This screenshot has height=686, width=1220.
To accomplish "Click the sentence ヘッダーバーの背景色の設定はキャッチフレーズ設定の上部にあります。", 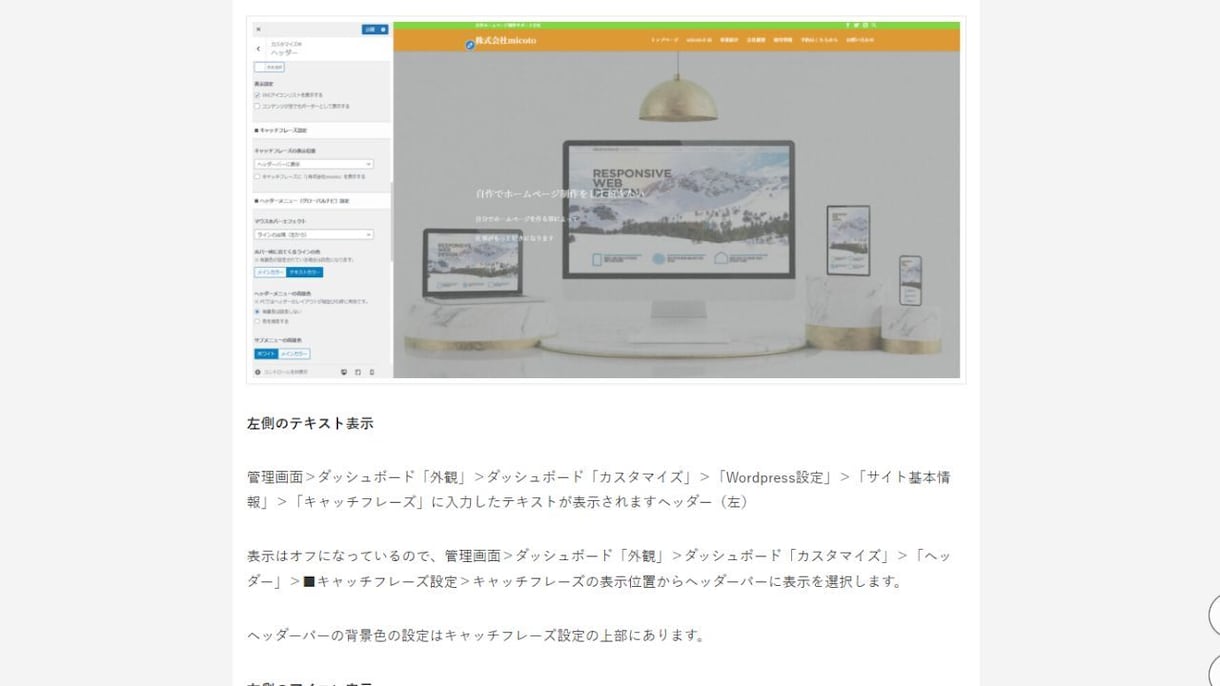I will [478, 635].
